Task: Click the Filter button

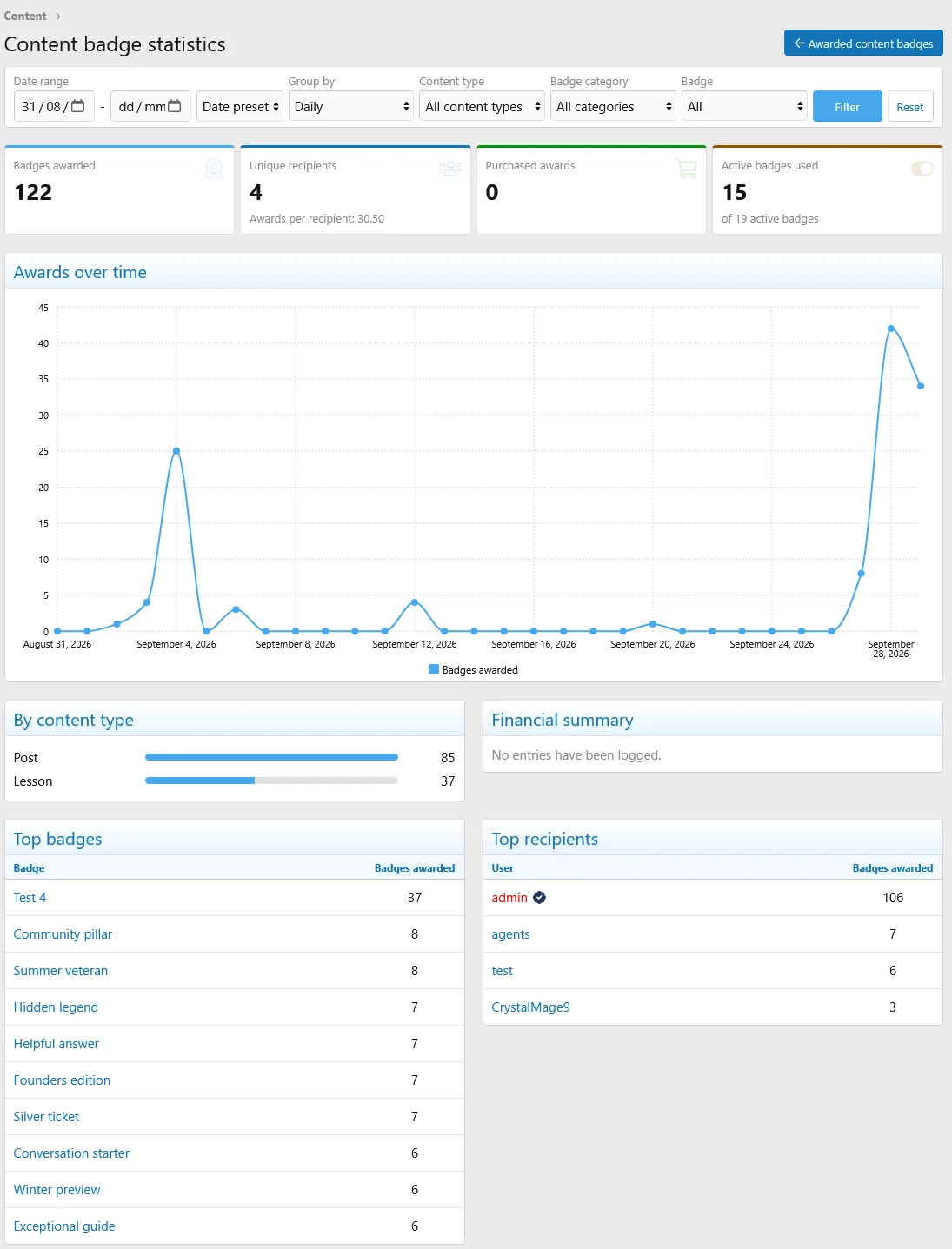Action: point(848,107)
